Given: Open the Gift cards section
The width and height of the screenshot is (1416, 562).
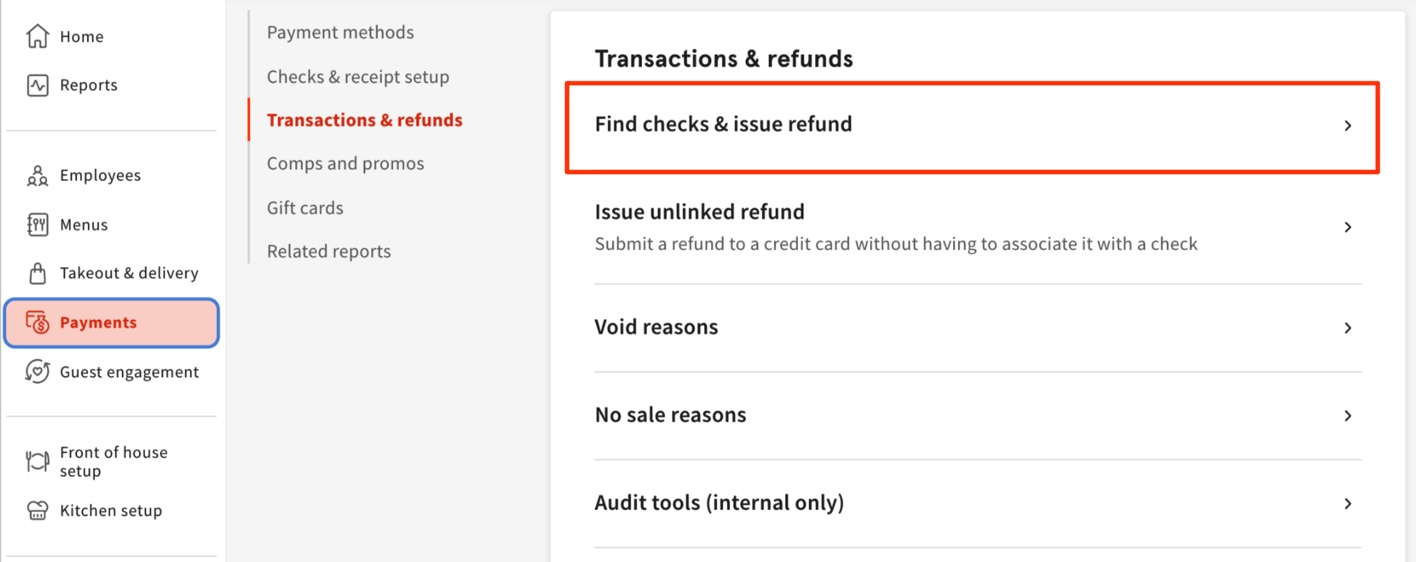Looking at the screenshot, I should [x=305, y=208].
